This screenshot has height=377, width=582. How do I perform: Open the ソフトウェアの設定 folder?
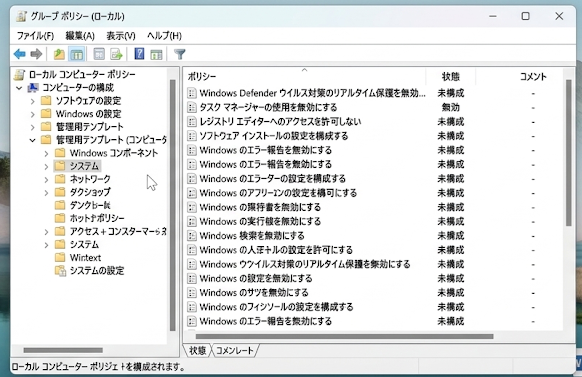point(88,101)
